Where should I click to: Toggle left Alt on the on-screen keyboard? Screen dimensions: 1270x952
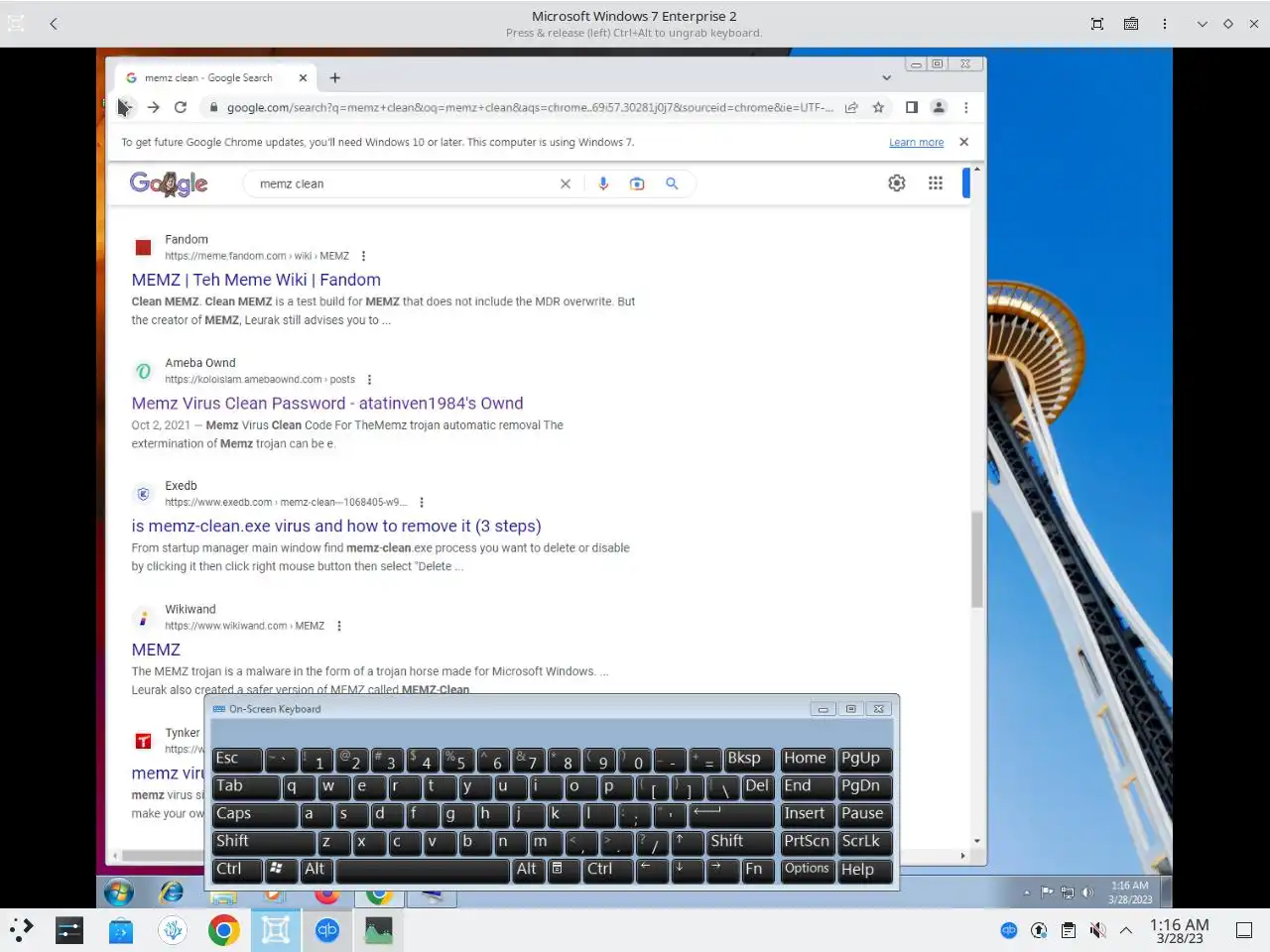click(x=317, y=870)
